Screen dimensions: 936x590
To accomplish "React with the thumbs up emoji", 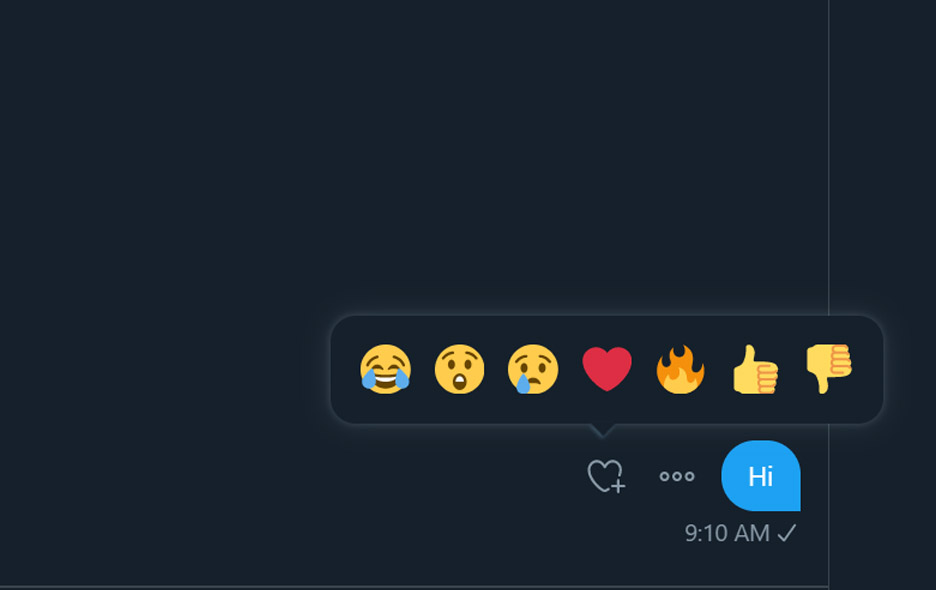I will click(x=754, y=370).
